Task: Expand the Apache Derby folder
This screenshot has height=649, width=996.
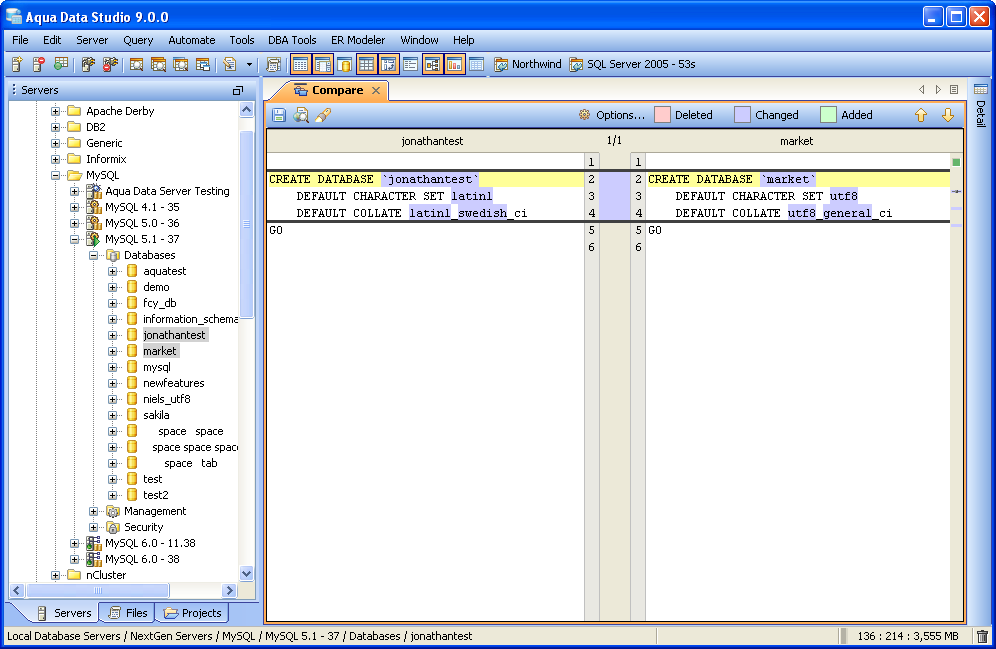Action: [56, 111]
